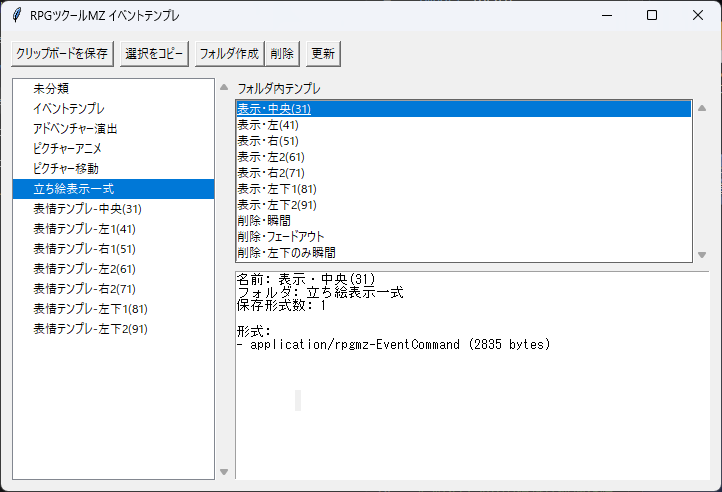Click the application/rpgmz-EventCommand format line
The height and width of the screenshot is (492, 722).
(394, 345)
